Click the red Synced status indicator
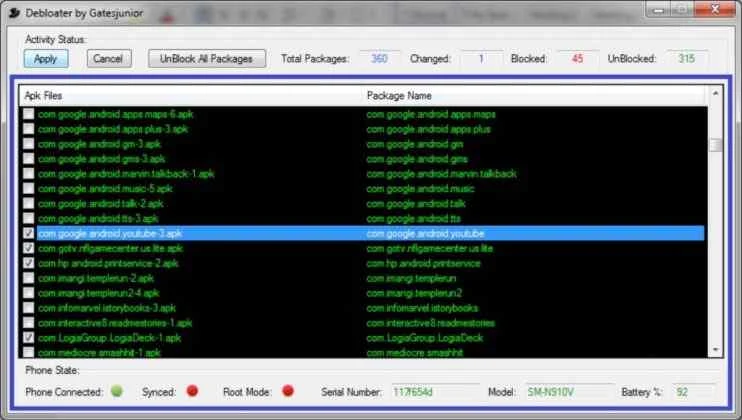742x420 pixels. click(x=192, y=391)
